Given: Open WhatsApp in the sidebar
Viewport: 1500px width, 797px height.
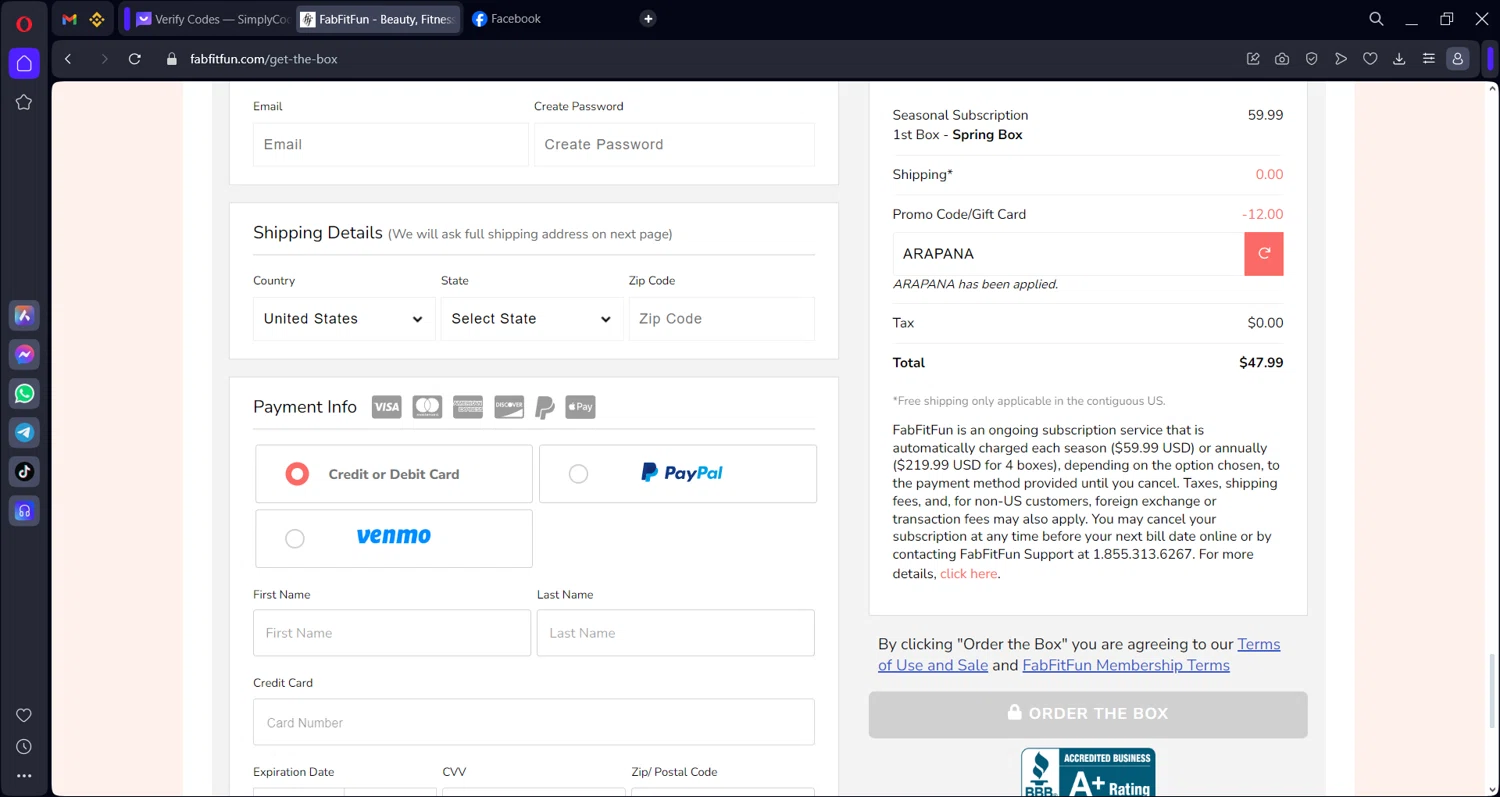Looking at the screenshot, I should pos(24,394).
